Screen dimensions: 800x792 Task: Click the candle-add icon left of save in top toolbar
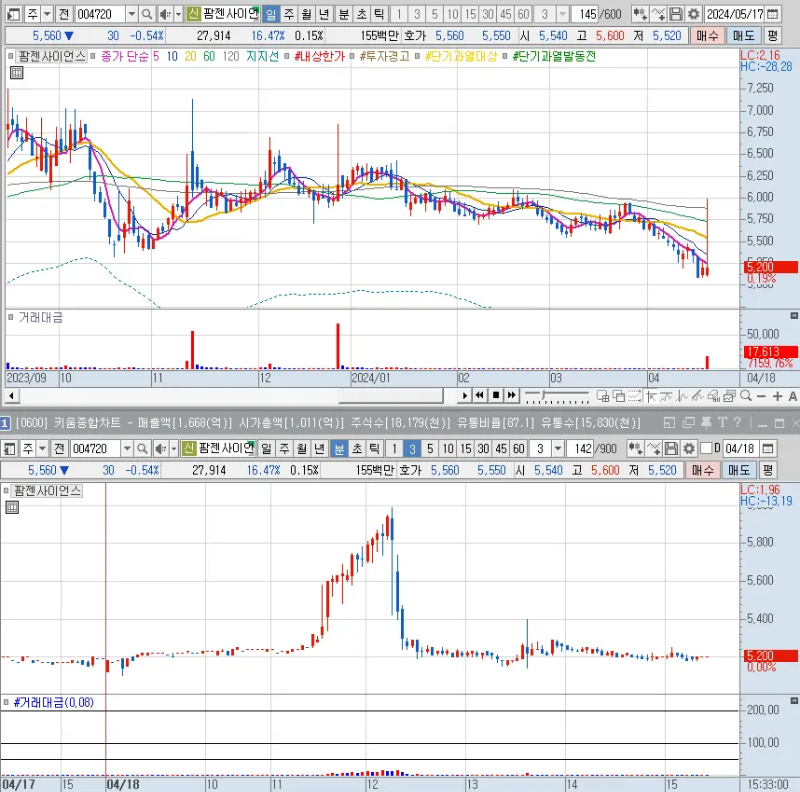point(640,14)
